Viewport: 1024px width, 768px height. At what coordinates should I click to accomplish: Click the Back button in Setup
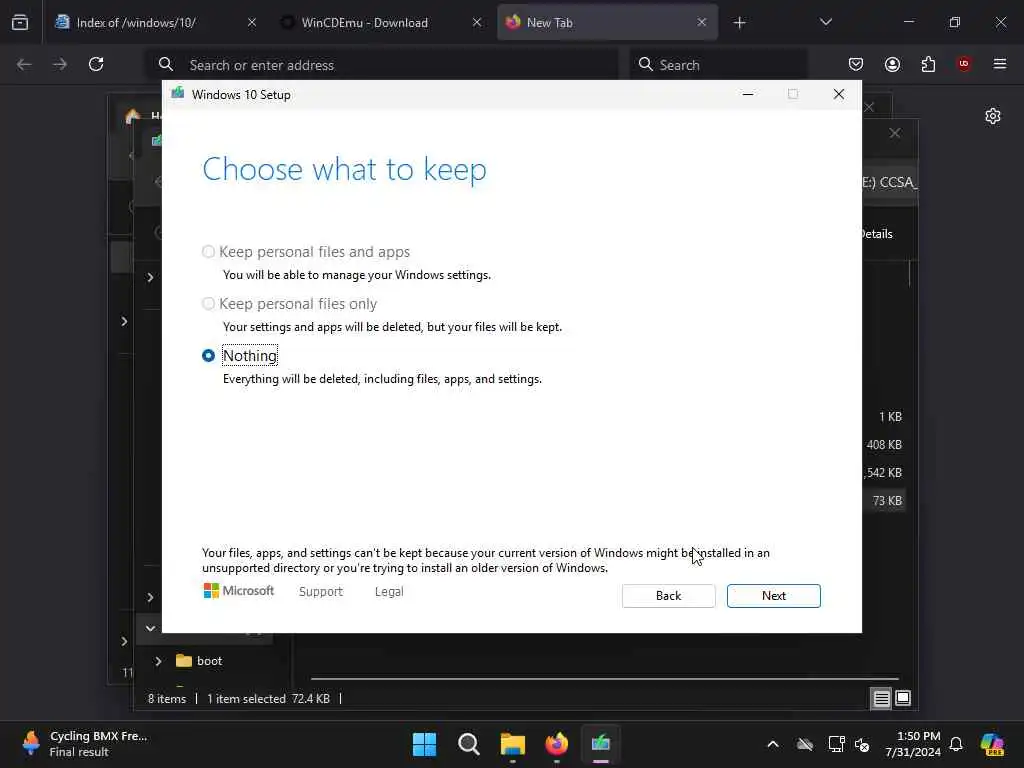(x=668, y=596)
